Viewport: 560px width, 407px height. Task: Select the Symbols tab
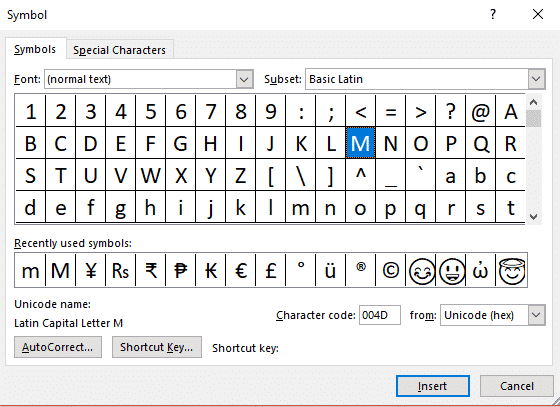point(35,49)
